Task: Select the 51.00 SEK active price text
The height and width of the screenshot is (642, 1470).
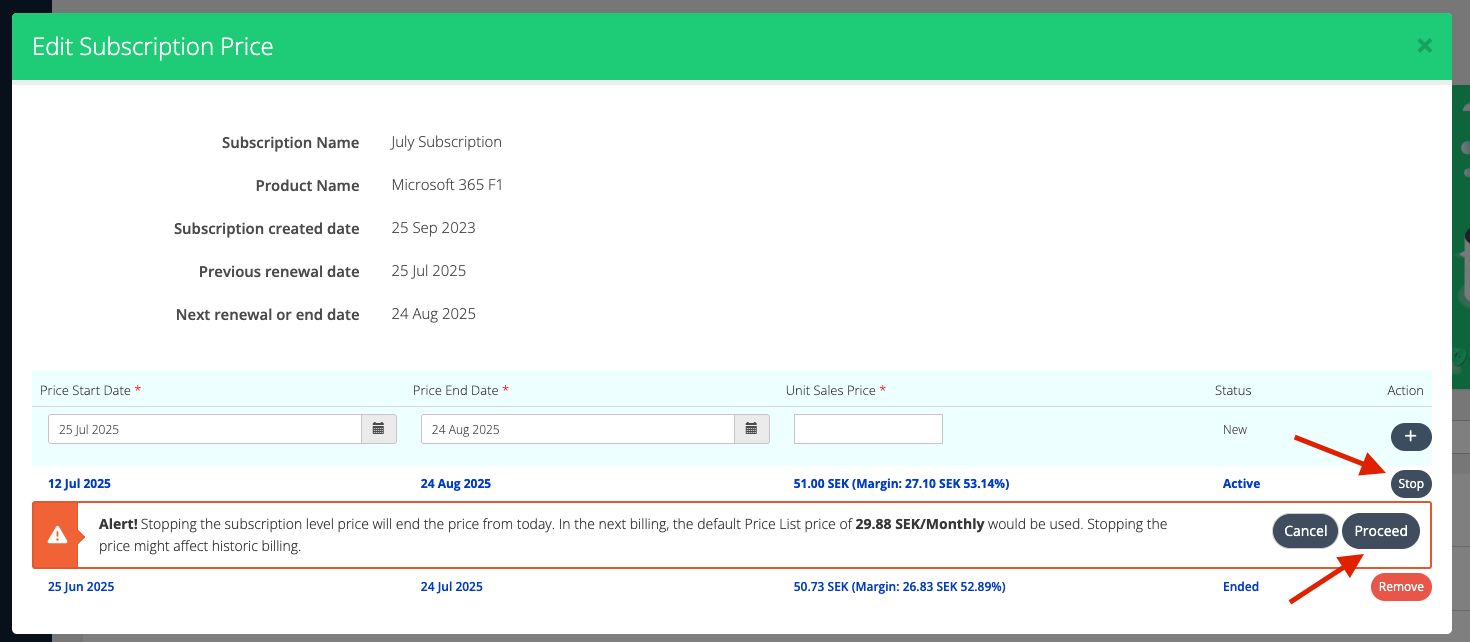Action: pyautogui.click(x=901, y=484)
